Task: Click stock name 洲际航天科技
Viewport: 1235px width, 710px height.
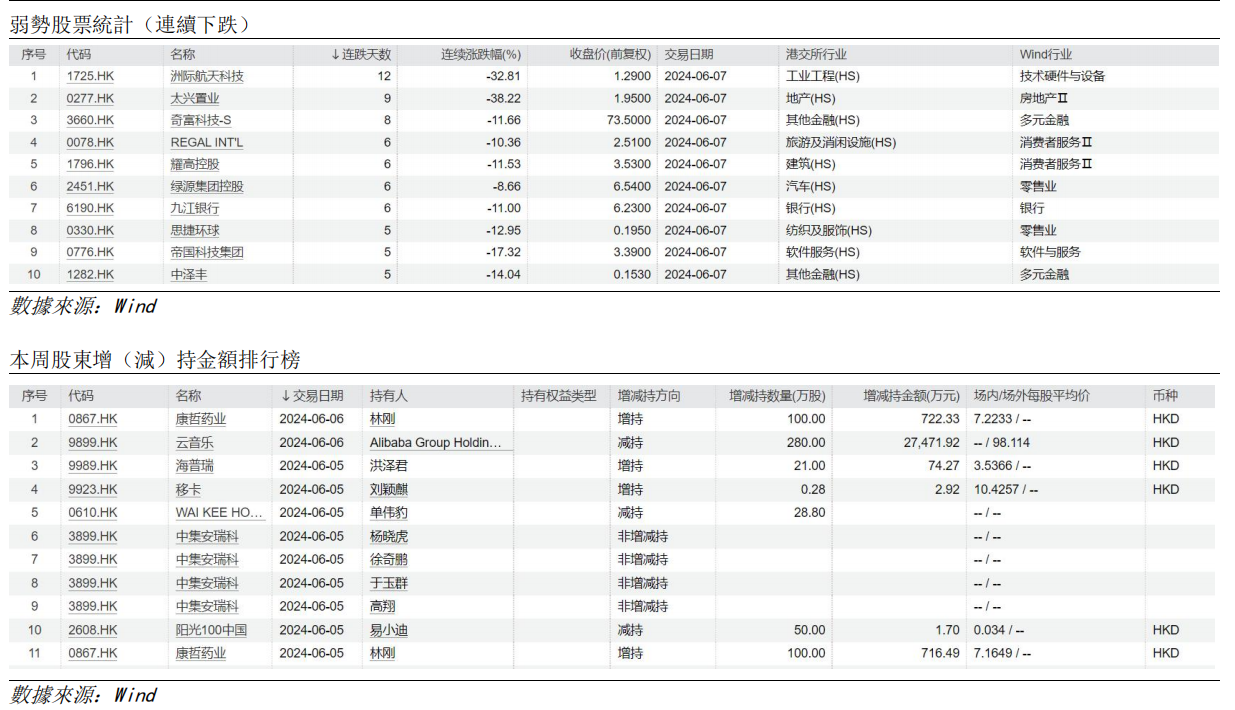Action: coord(207,76)
